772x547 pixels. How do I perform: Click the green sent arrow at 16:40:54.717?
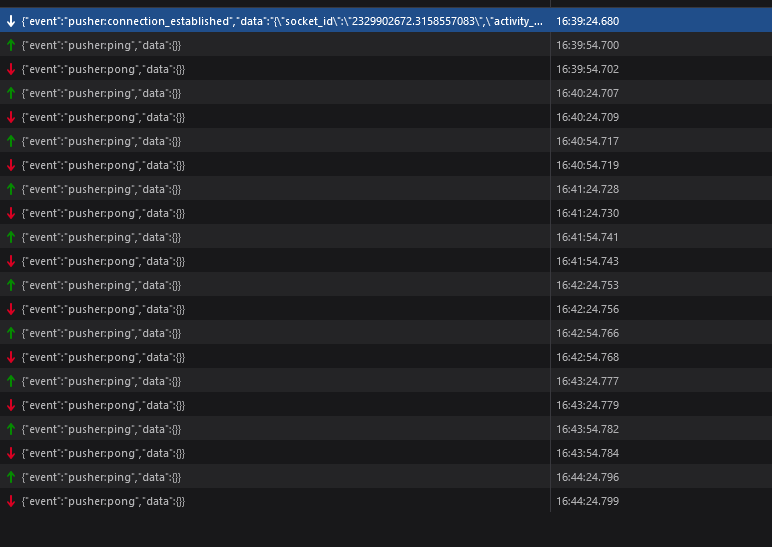pyautogui.click(x=11, y=141)
